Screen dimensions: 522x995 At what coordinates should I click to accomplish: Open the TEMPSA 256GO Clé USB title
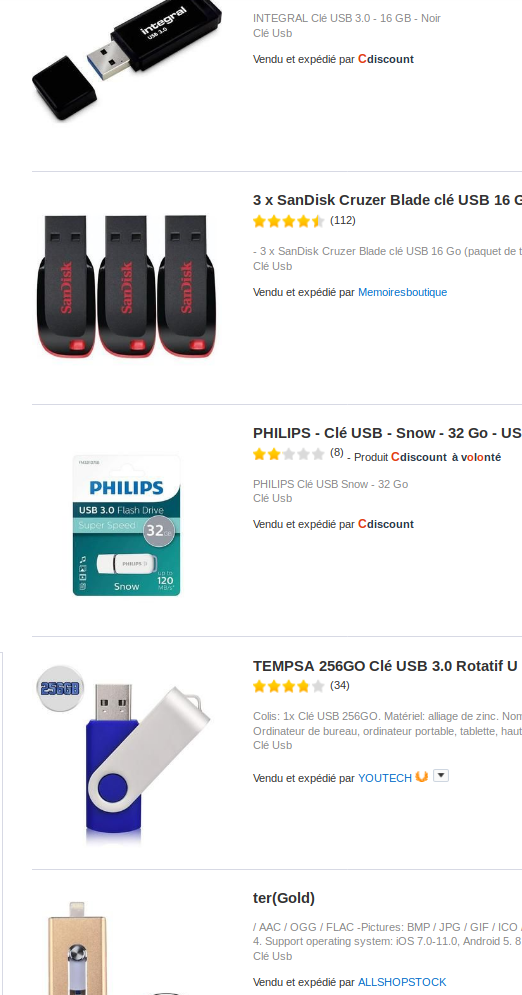385,666
